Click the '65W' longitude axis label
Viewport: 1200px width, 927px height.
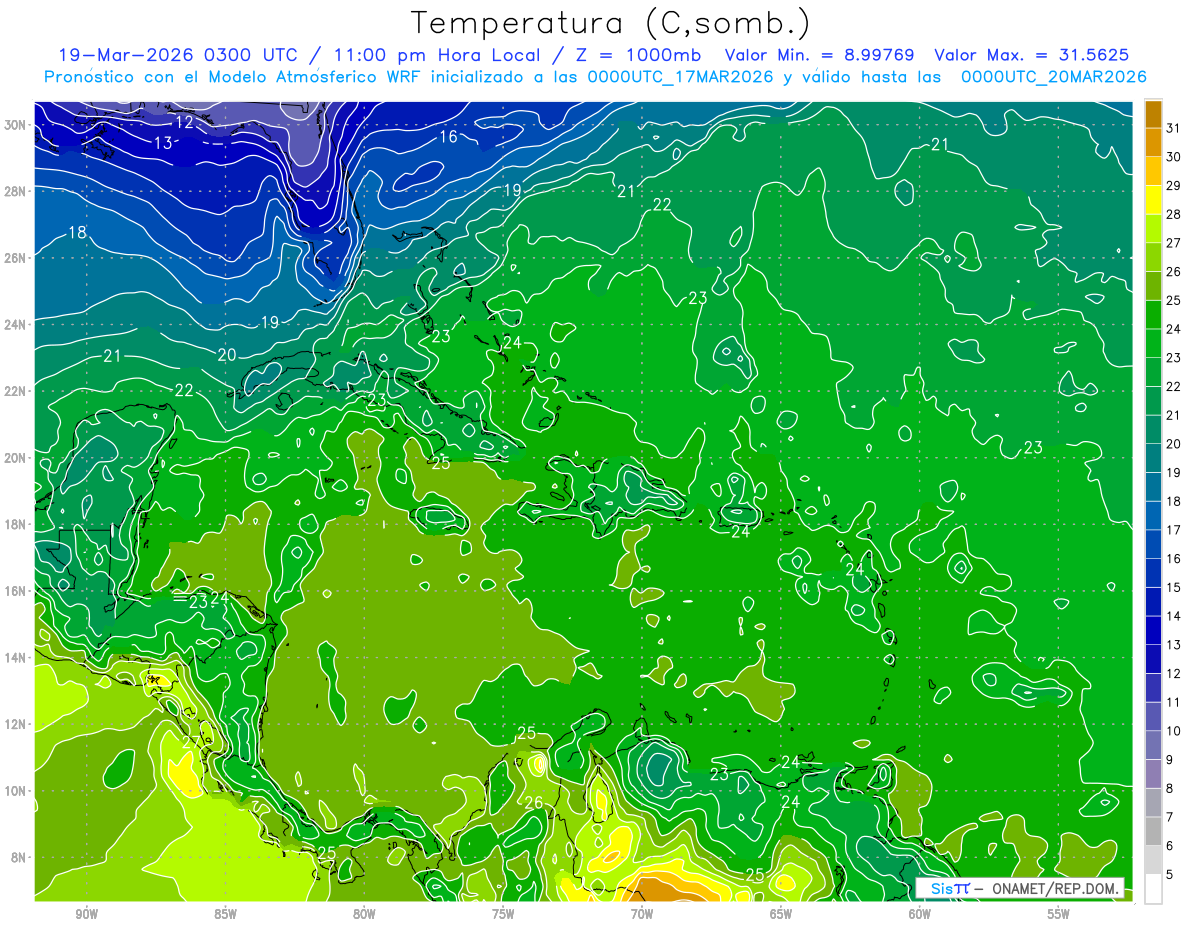781,914
